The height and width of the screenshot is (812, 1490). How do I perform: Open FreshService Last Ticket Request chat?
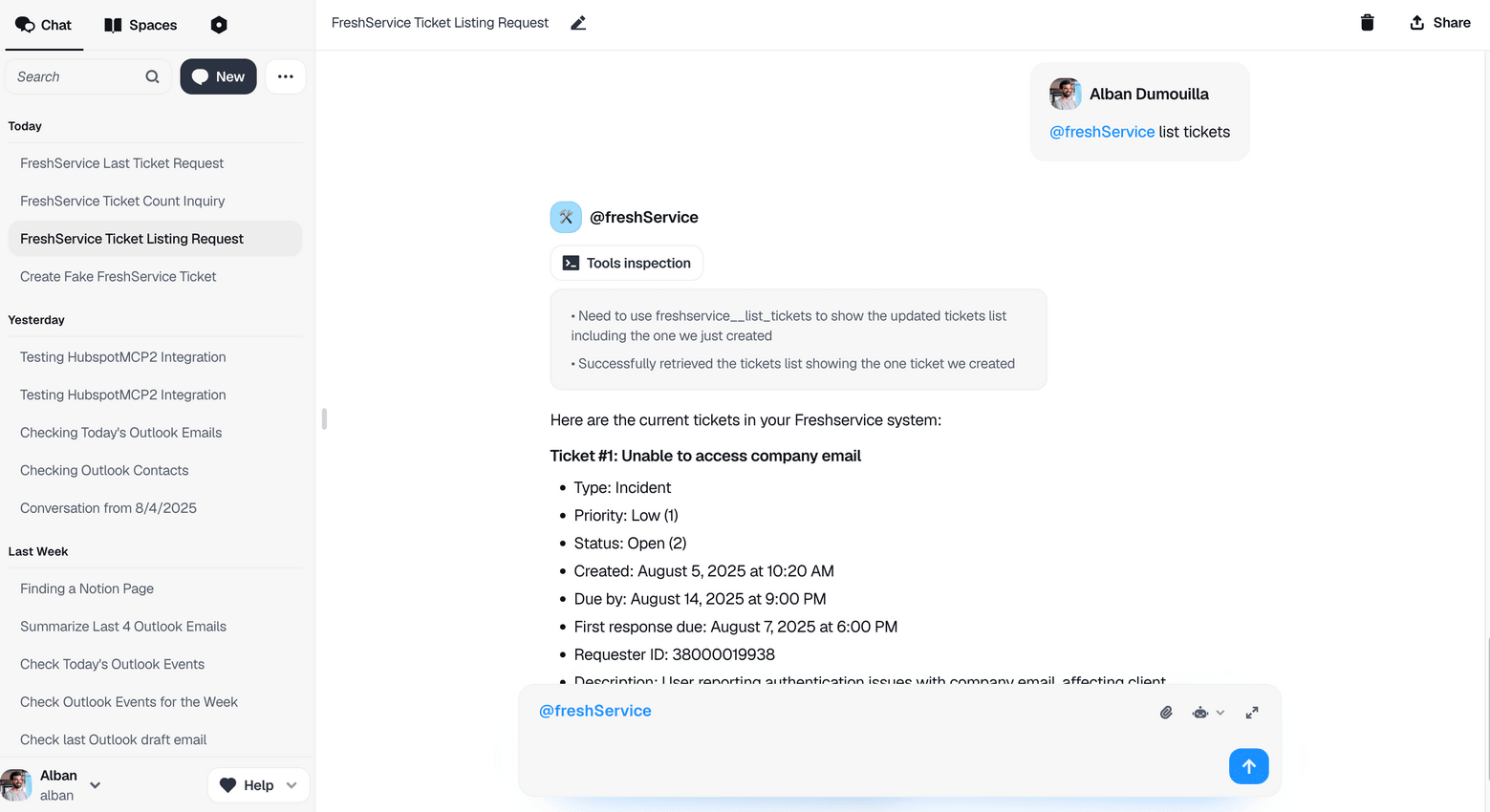point(155,163)
